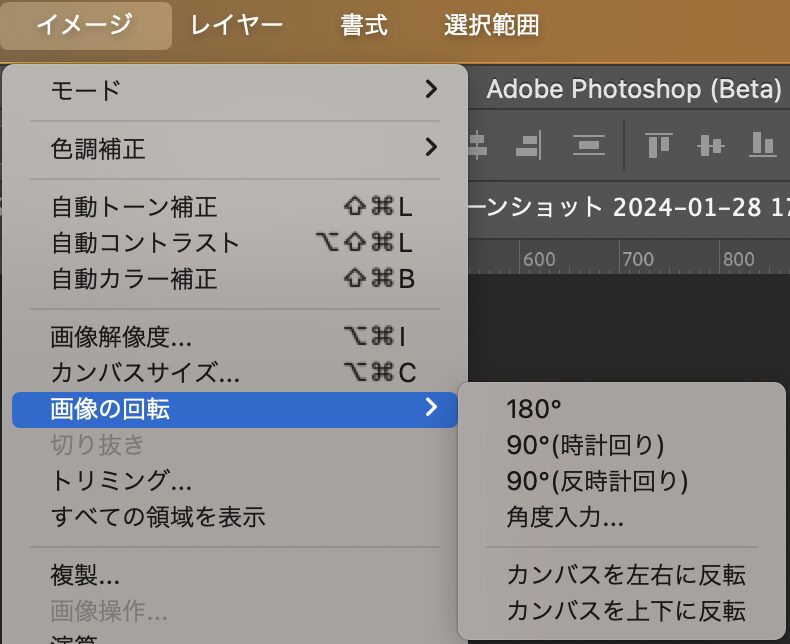790x644 pixels.
Task: Click the align vertical centers icon
Action: [710, 145]
